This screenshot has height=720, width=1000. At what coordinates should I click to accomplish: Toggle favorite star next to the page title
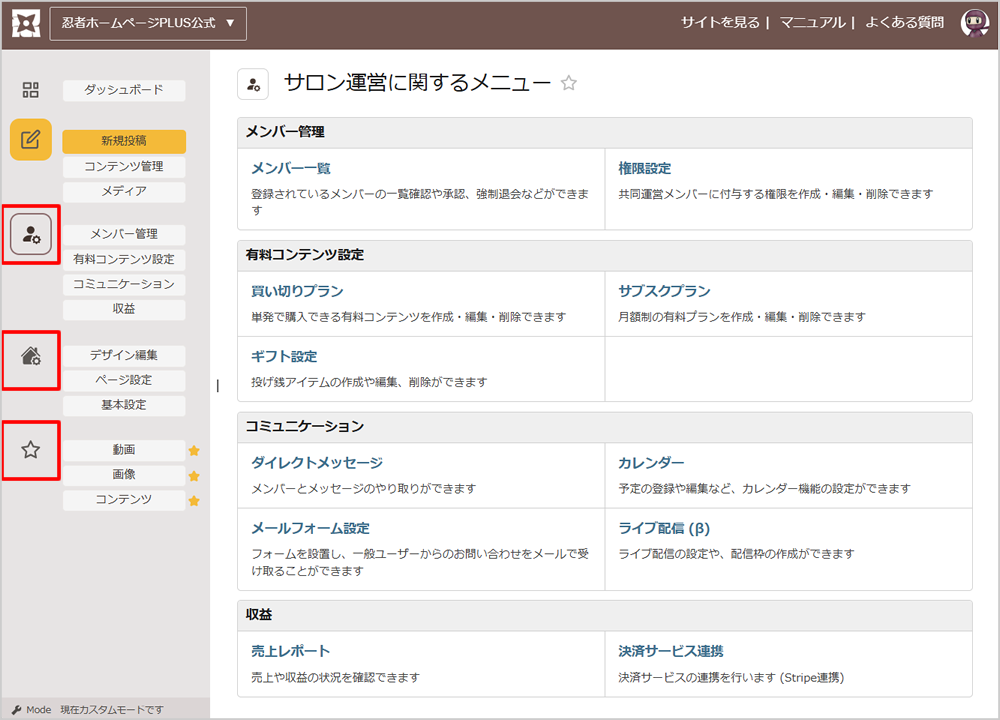pyautogui.click(x=569, y=83)
